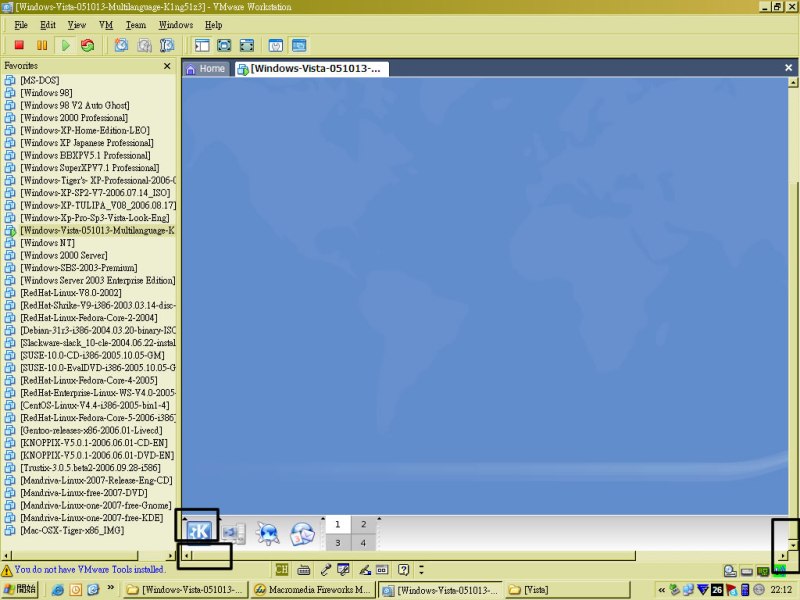Click the CH input language indicator
Image resolution: width=800 pixels, height=600 pixels.
tap(282, 569)
